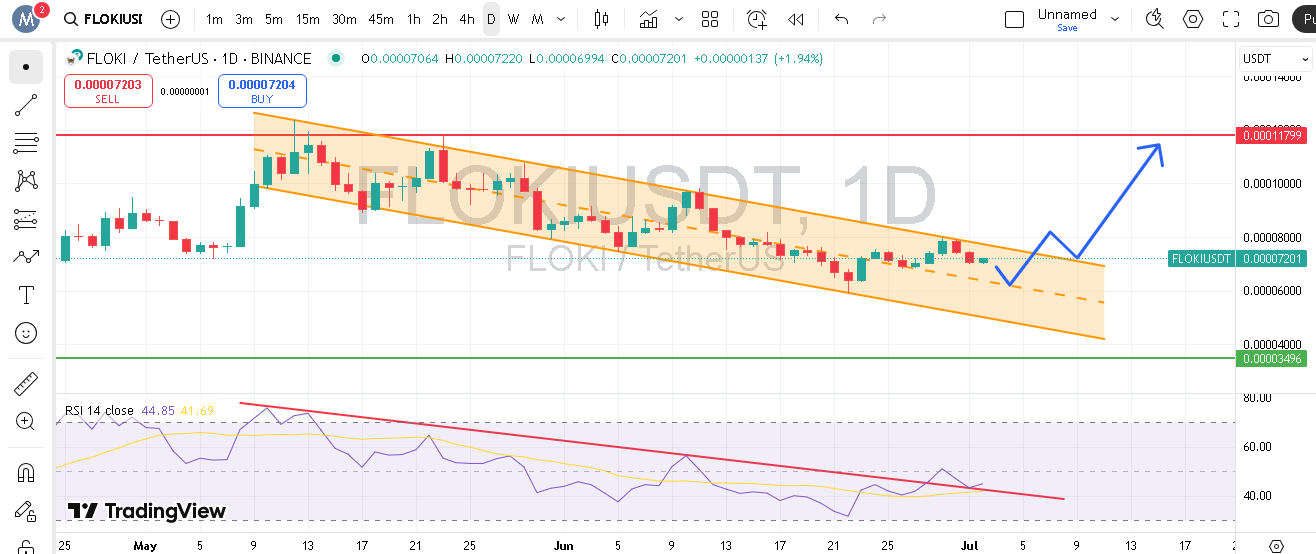Open the FLOKIUSDT symbol search
The image size is (1316, 554).
pyautogui.click(x=102, y=19)
